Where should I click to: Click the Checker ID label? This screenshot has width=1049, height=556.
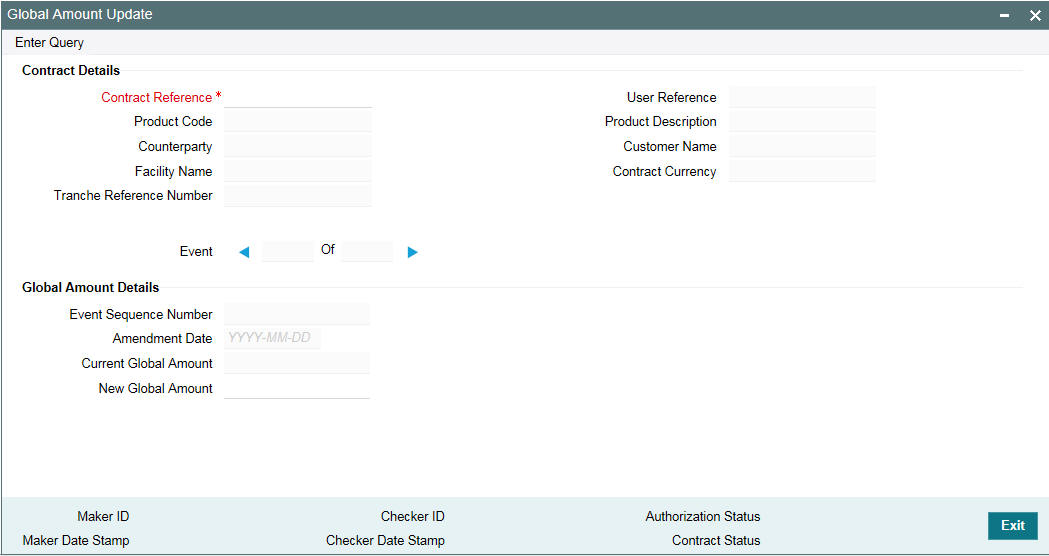(413, 517)
